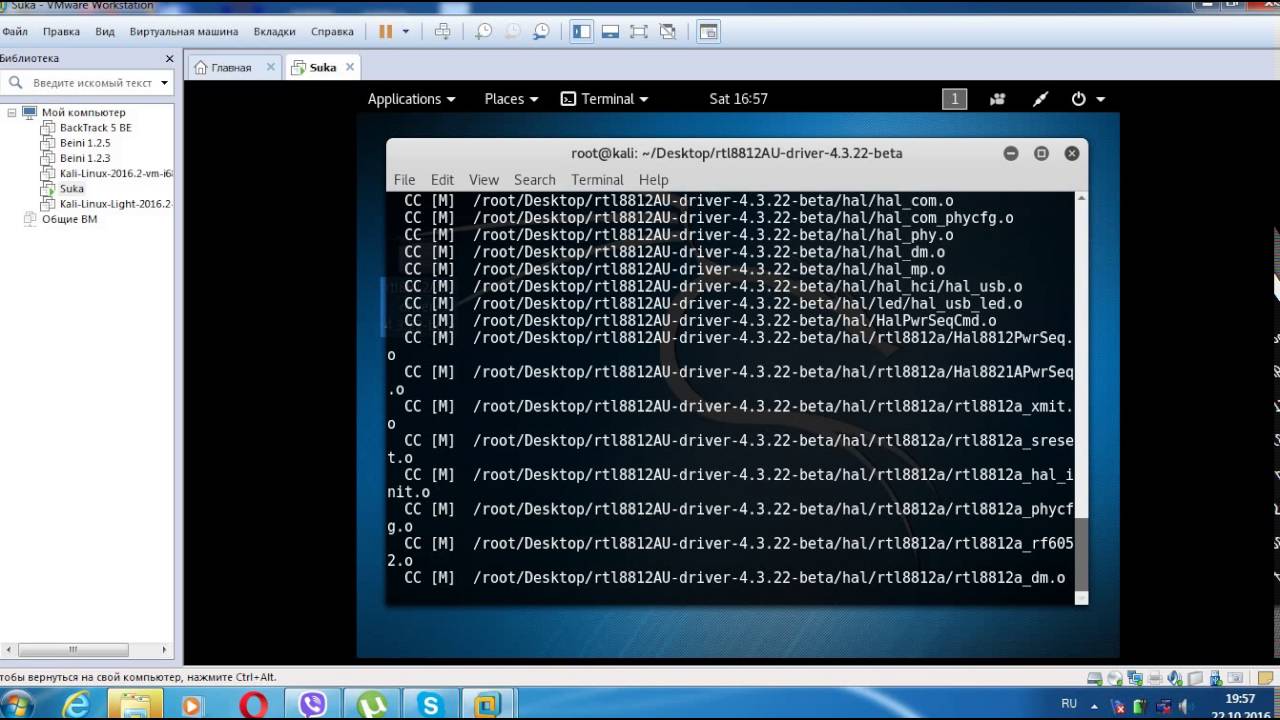The image size is (1280, 720).
Task: Select Kali-Linux-2016.2-vm-i6 in library tree
Action: (x=116, y=173)
